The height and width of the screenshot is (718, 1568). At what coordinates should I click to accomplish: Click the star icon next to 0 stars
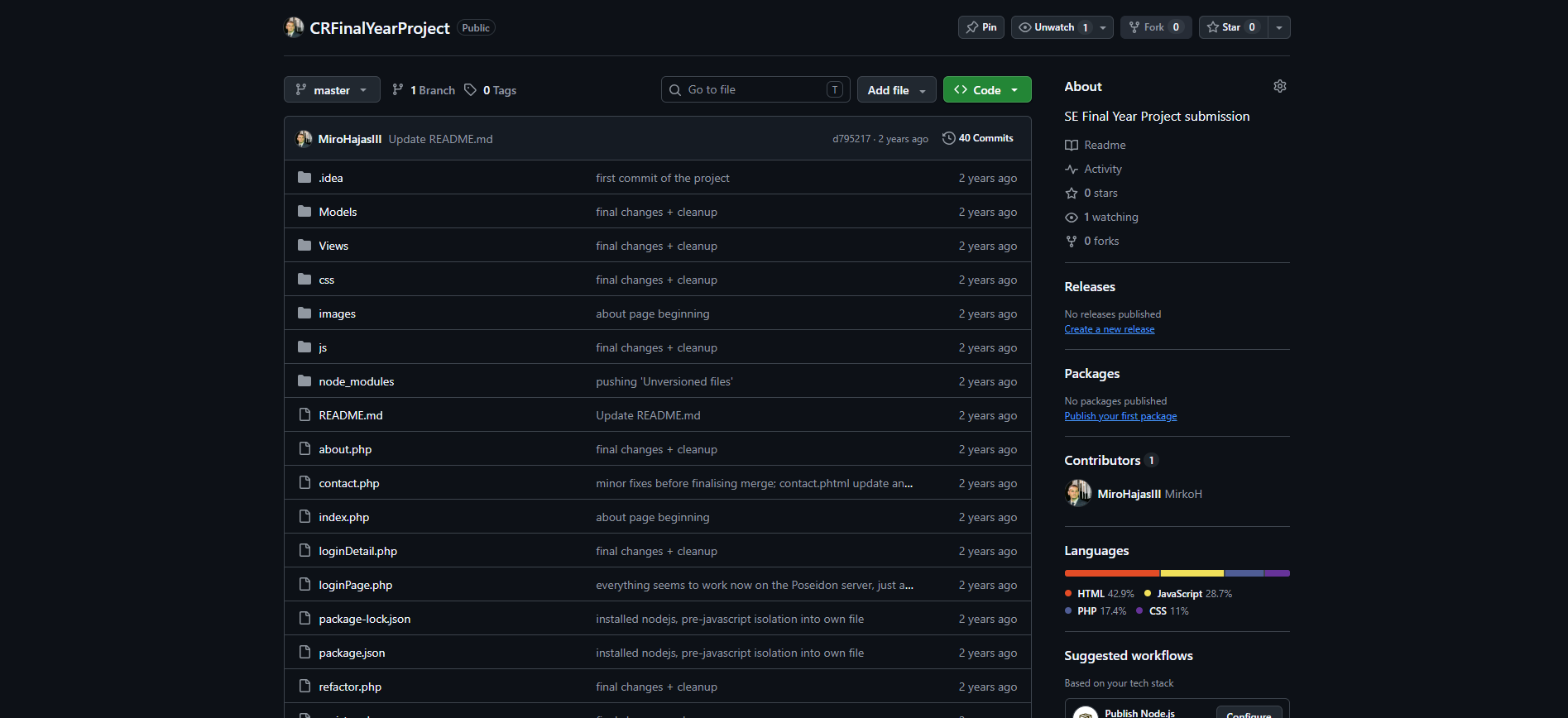(1072, 193)
